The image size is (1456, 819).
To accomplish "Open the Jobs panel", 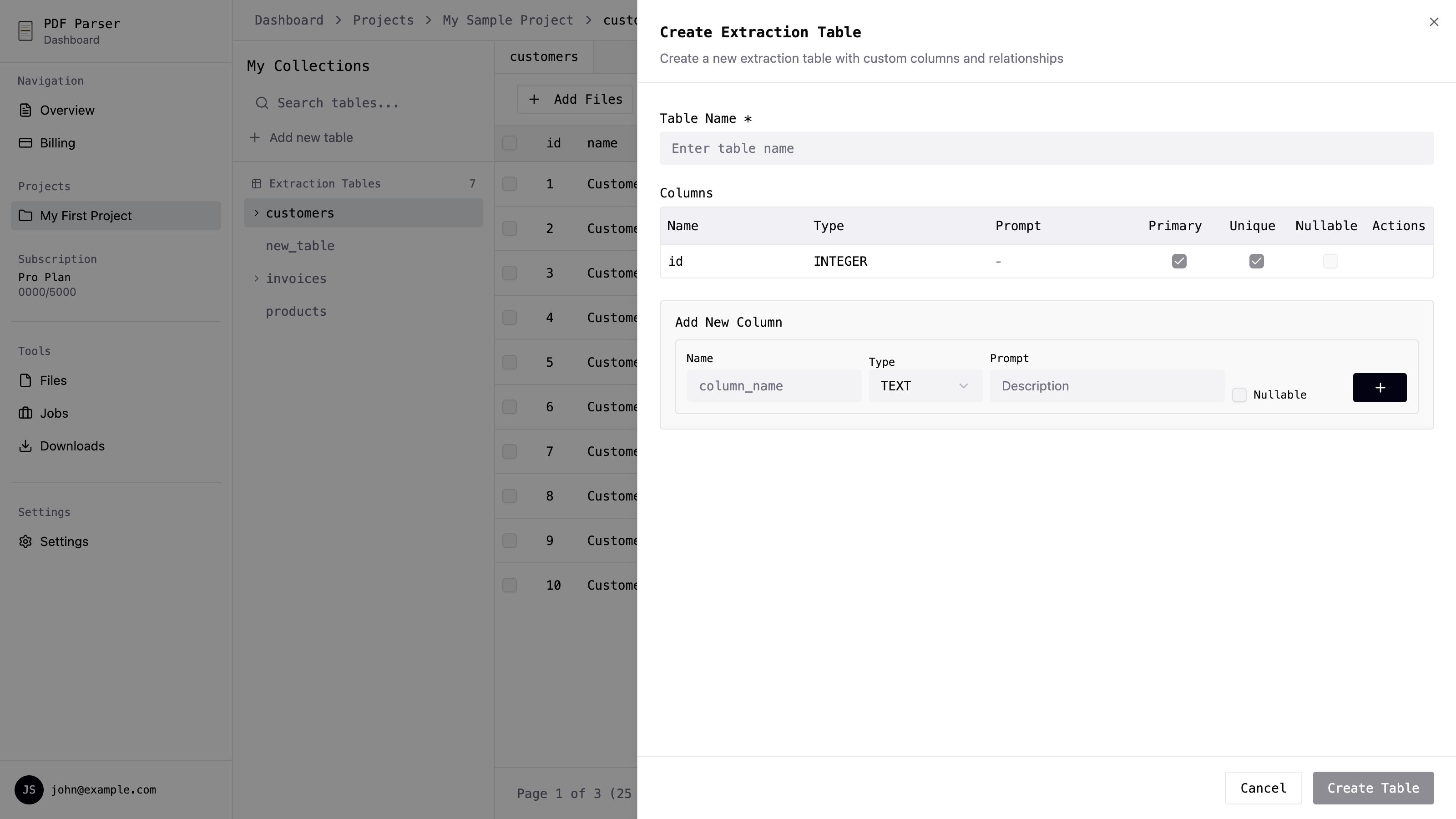I will [x=54, y=413].
